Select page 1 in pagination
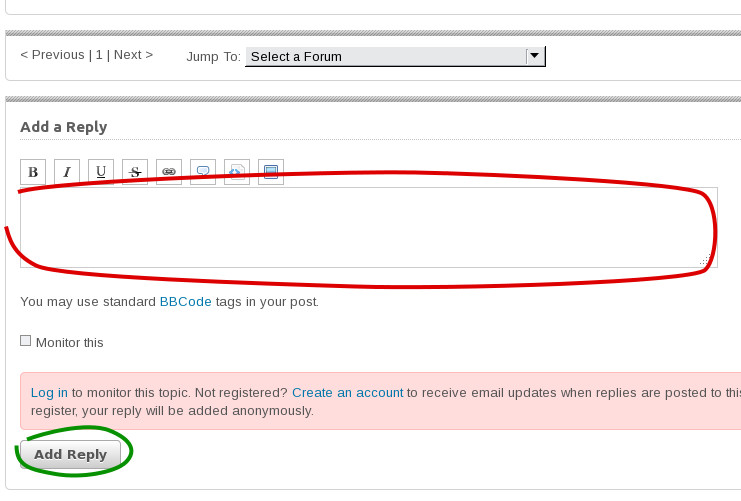Image resolution: width=741 pixels, height=501 pixels. click(x=99, y=55)
